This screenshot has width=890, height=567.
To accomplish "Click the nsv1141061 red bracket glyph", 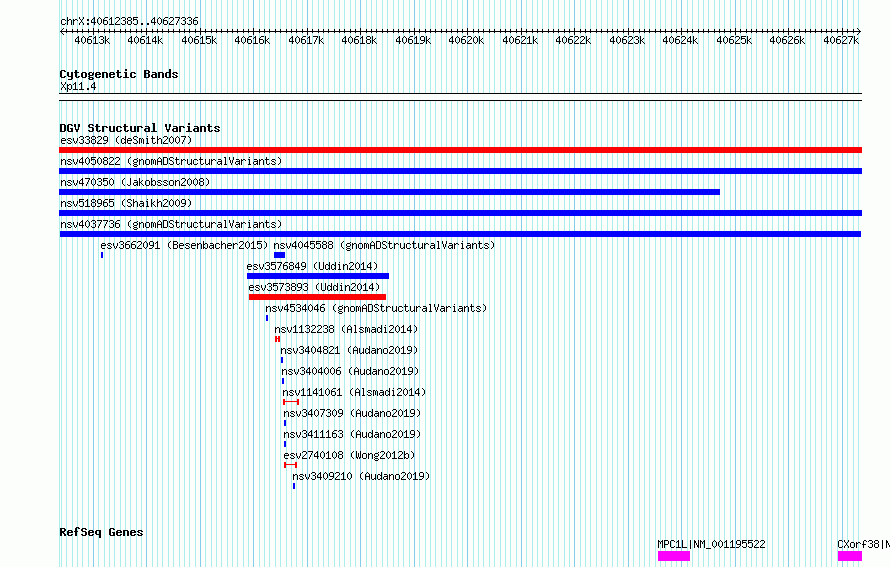I will [x=291, y=402].
